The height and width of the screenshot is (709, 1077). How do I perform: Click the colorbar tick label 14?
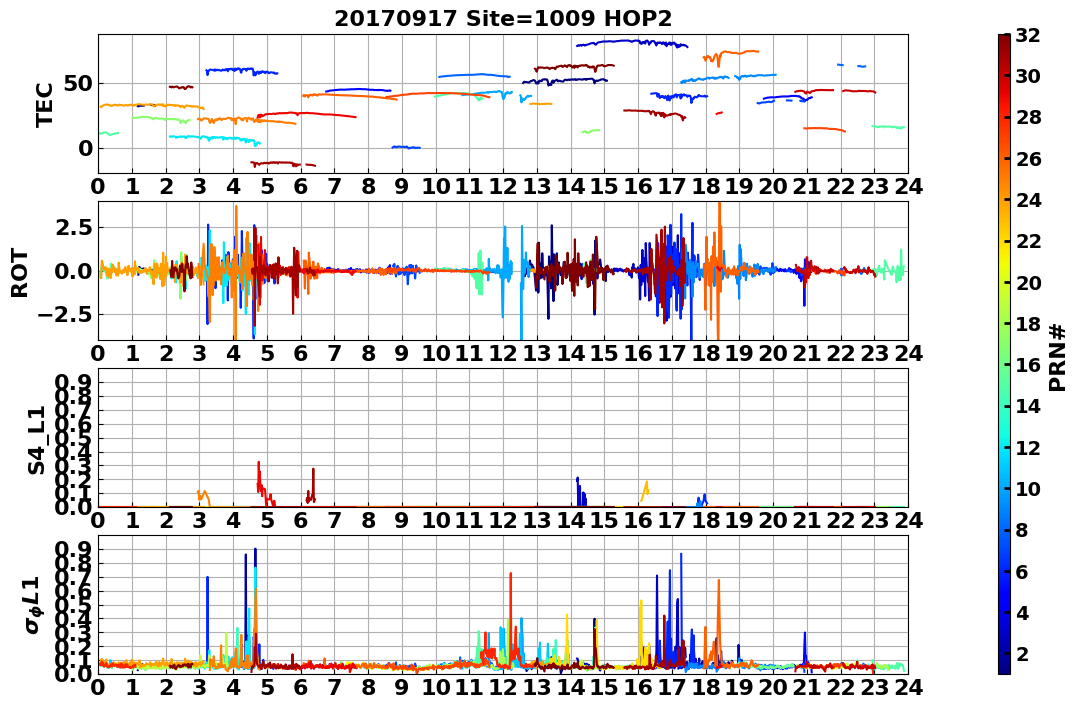tap(1028, 405)
